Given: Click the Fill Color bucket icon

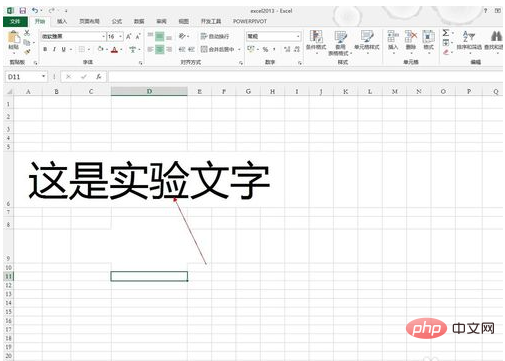Looking at the screenshot, I should click(x=100, y=49).
